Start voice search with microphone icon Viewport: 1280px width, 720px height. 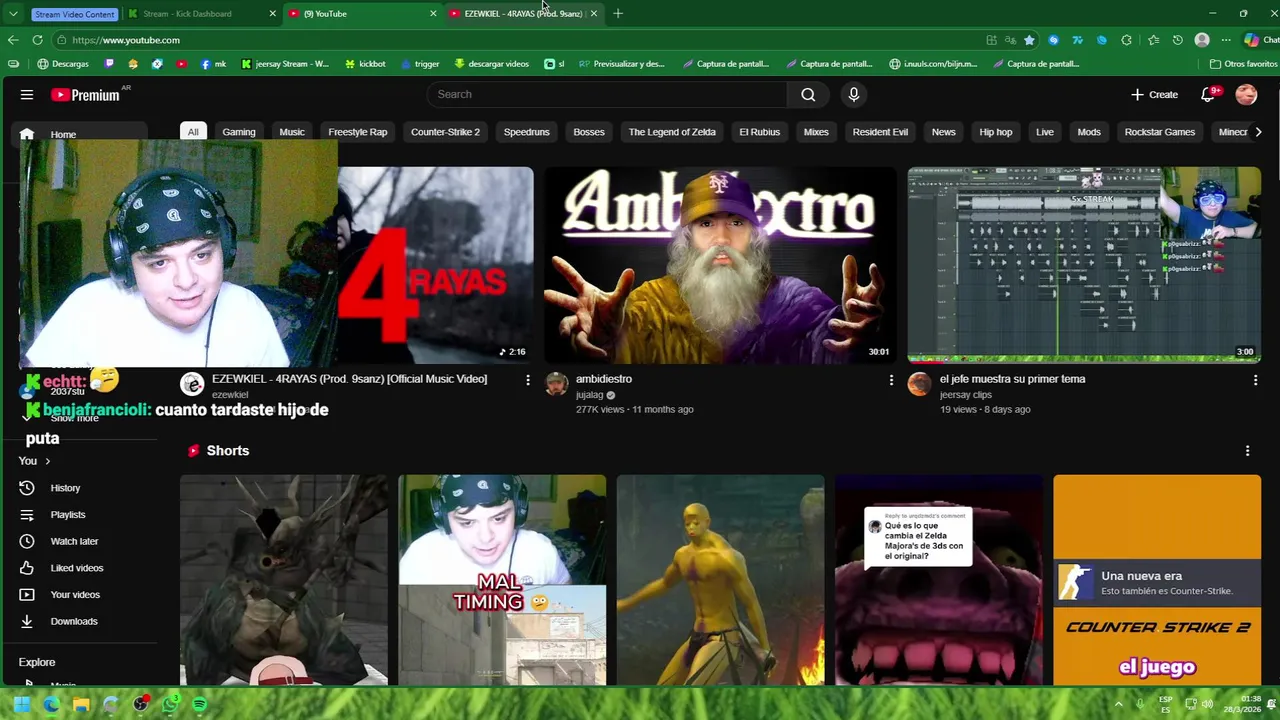[853, 94]
